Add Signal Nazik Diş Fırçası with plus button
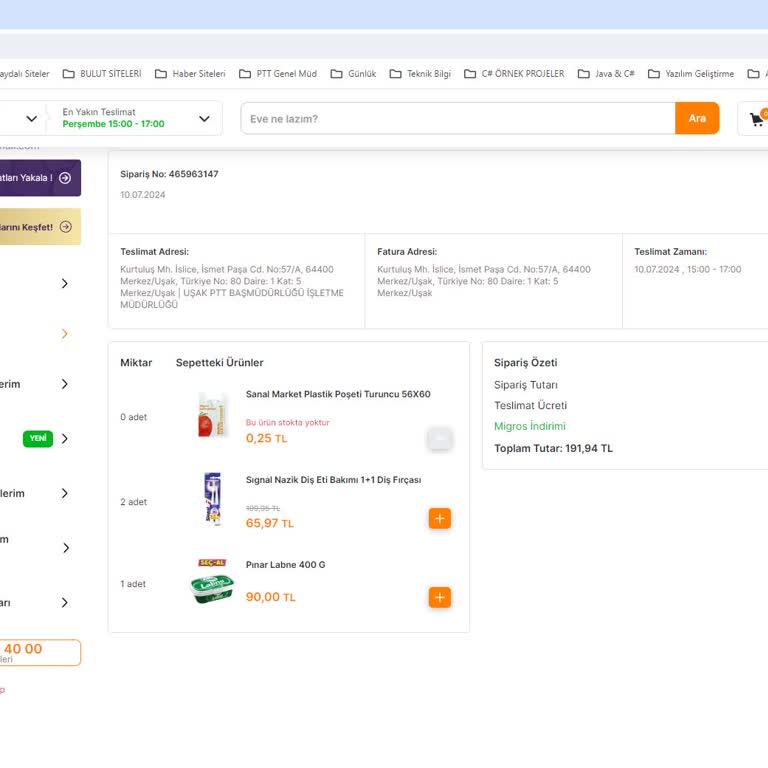 [x=439, y=518]
